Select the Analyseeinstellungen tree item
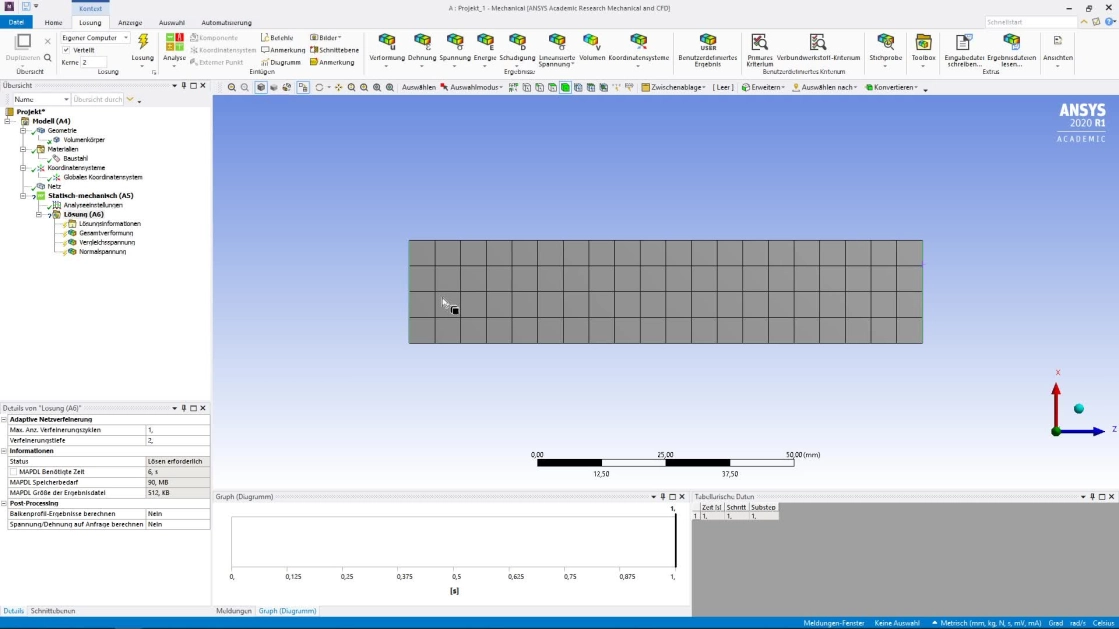The width and height of the screenshot is (1119, 629). (93, 205)
